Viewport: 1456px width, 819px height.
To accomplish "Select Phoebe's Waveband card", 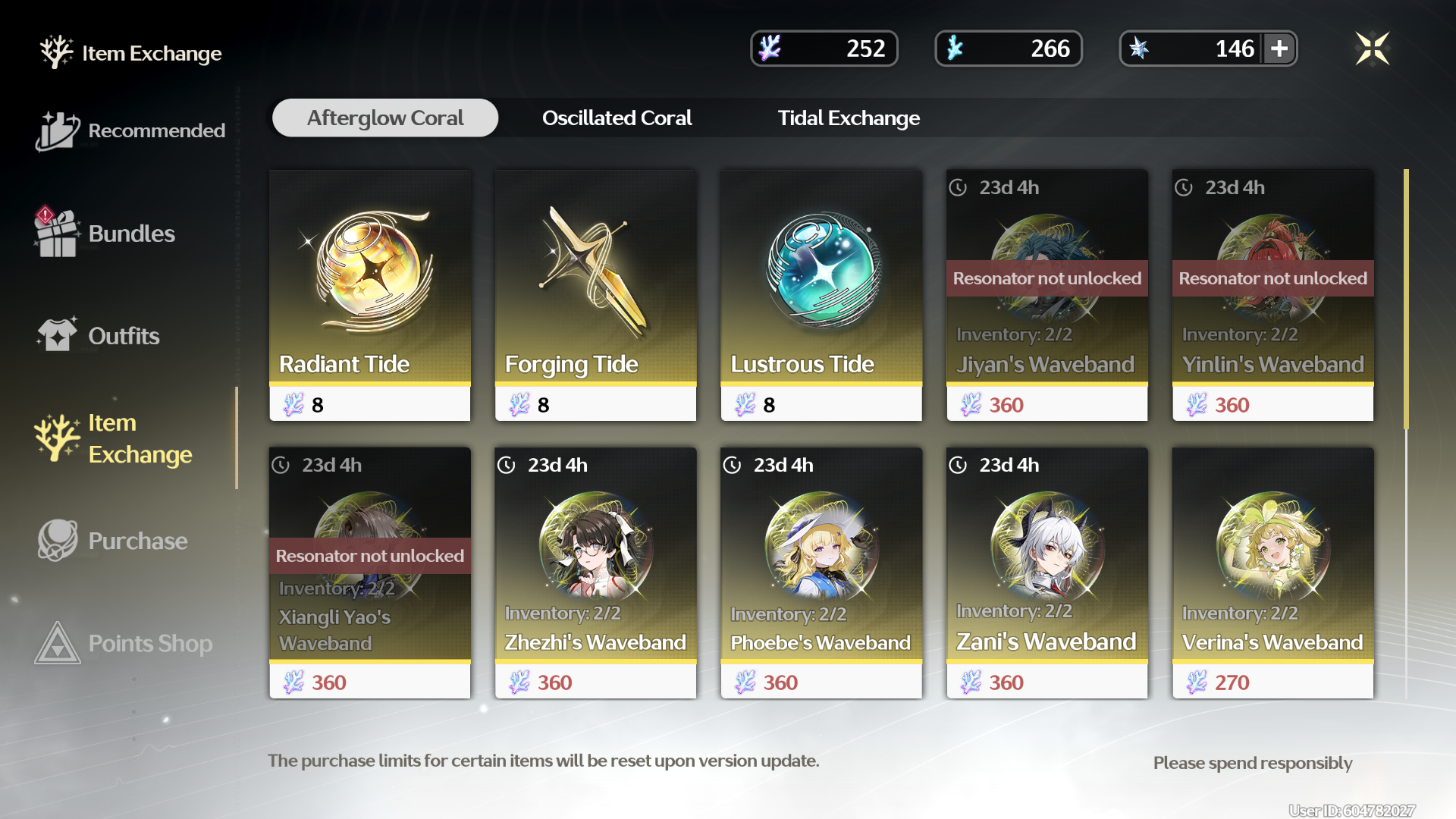I will point(821,573).
